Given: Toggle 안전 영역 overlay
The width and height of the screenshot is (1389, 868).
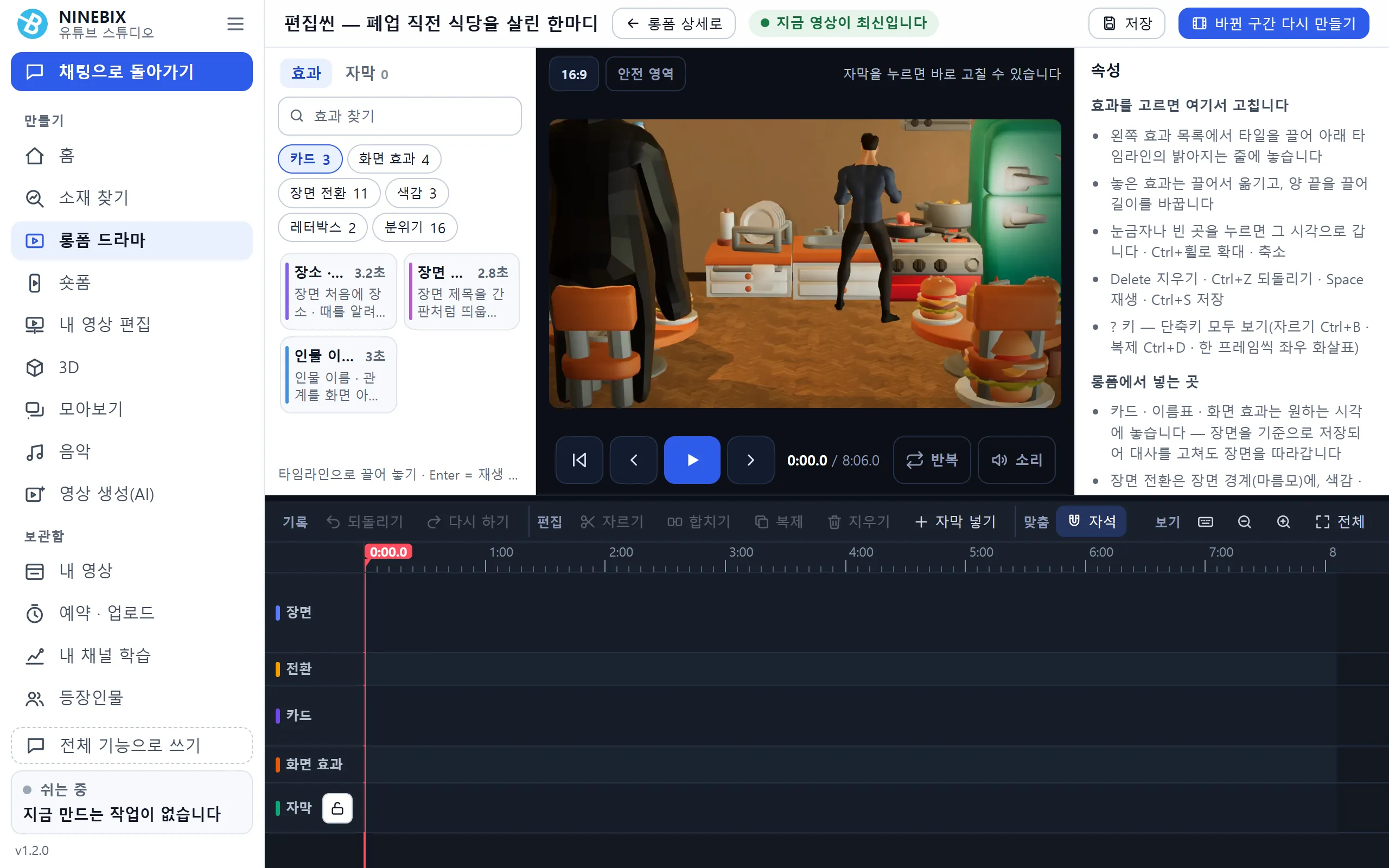Looking at the screenshot, I should (645, 74).
